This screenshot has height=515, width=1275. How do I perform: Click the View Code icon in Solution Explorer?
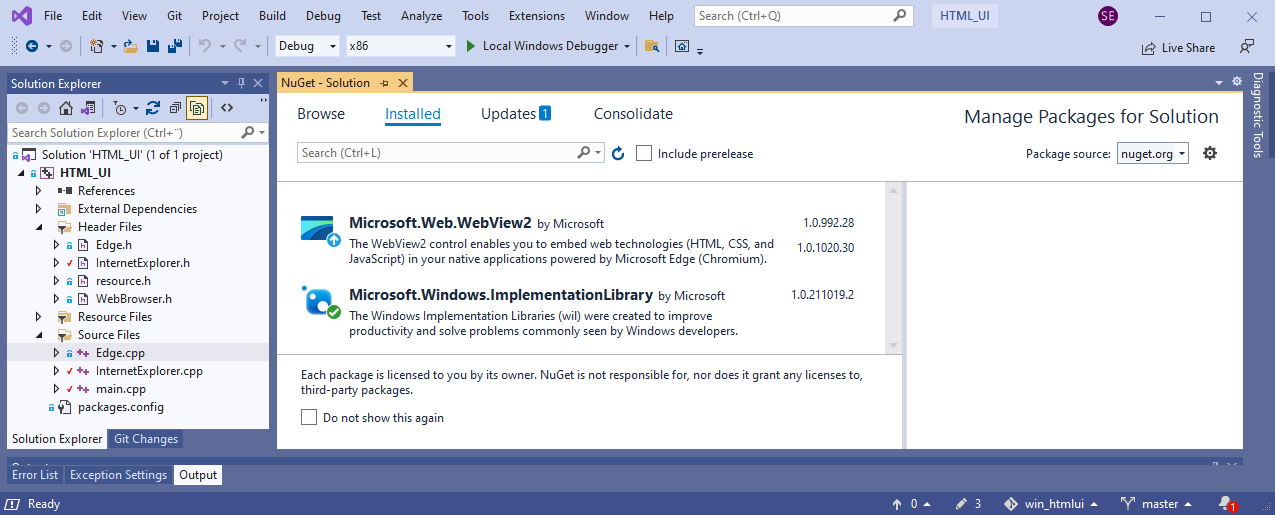pos(227,108)
